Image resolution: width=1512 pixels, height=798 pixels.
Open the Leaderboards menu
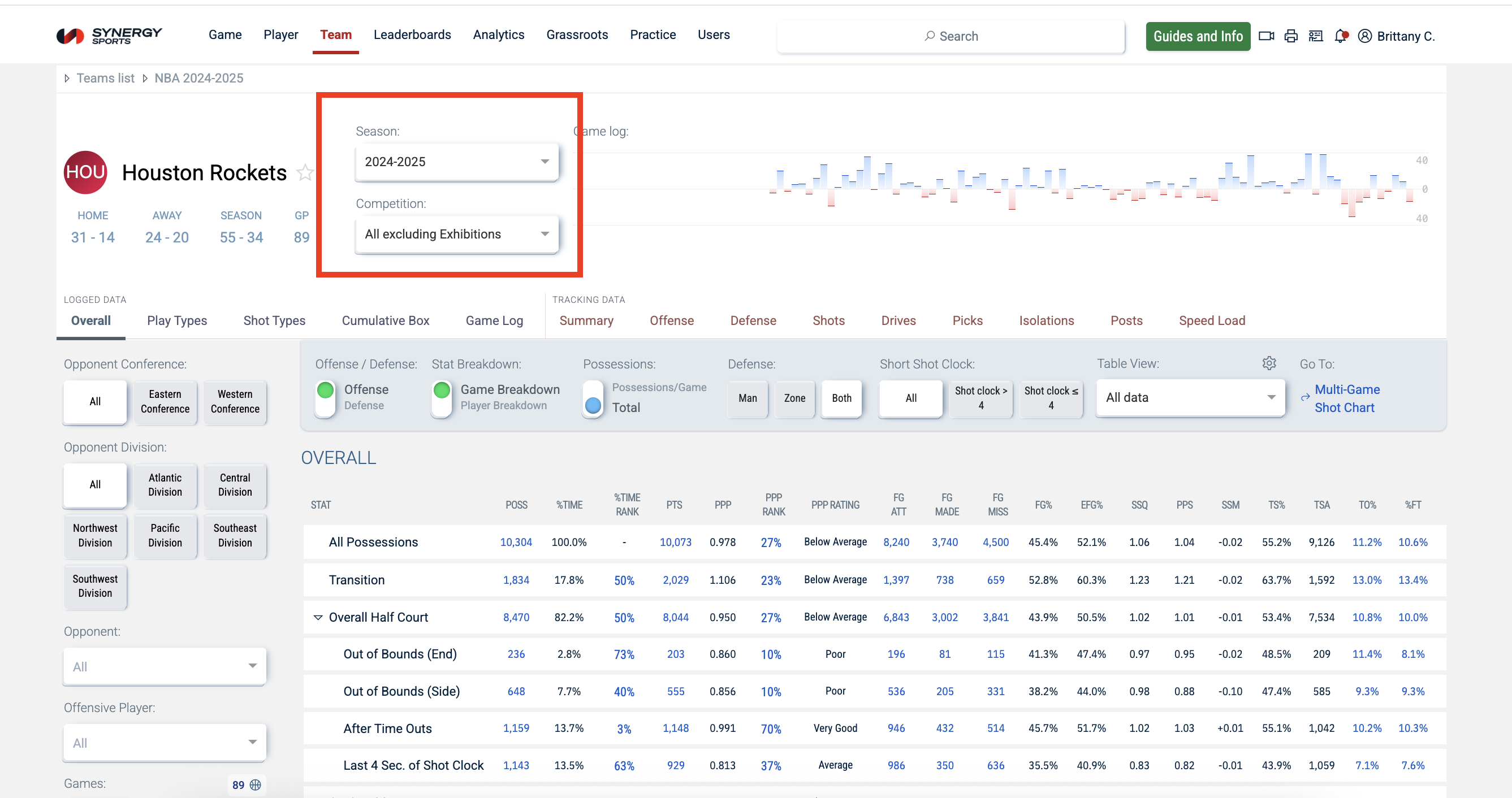[412, 34]
